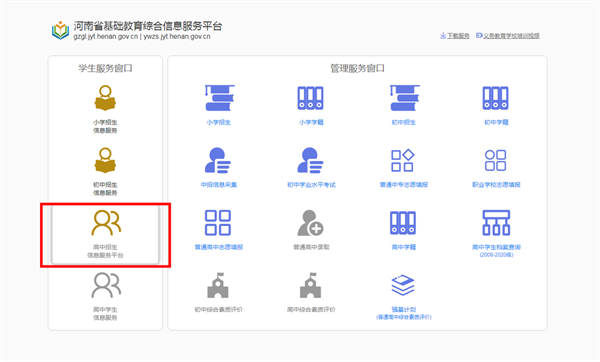Open 小学招生信息服务 in student window

pos(105,99)
